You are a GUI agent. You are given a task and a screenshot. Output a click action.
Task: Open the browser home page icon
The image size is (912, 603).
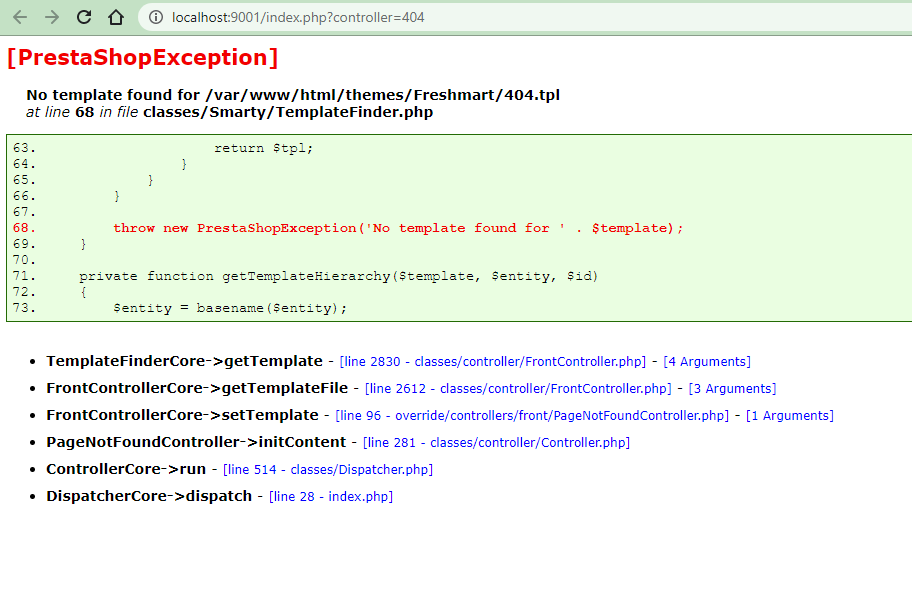(116, 17)
